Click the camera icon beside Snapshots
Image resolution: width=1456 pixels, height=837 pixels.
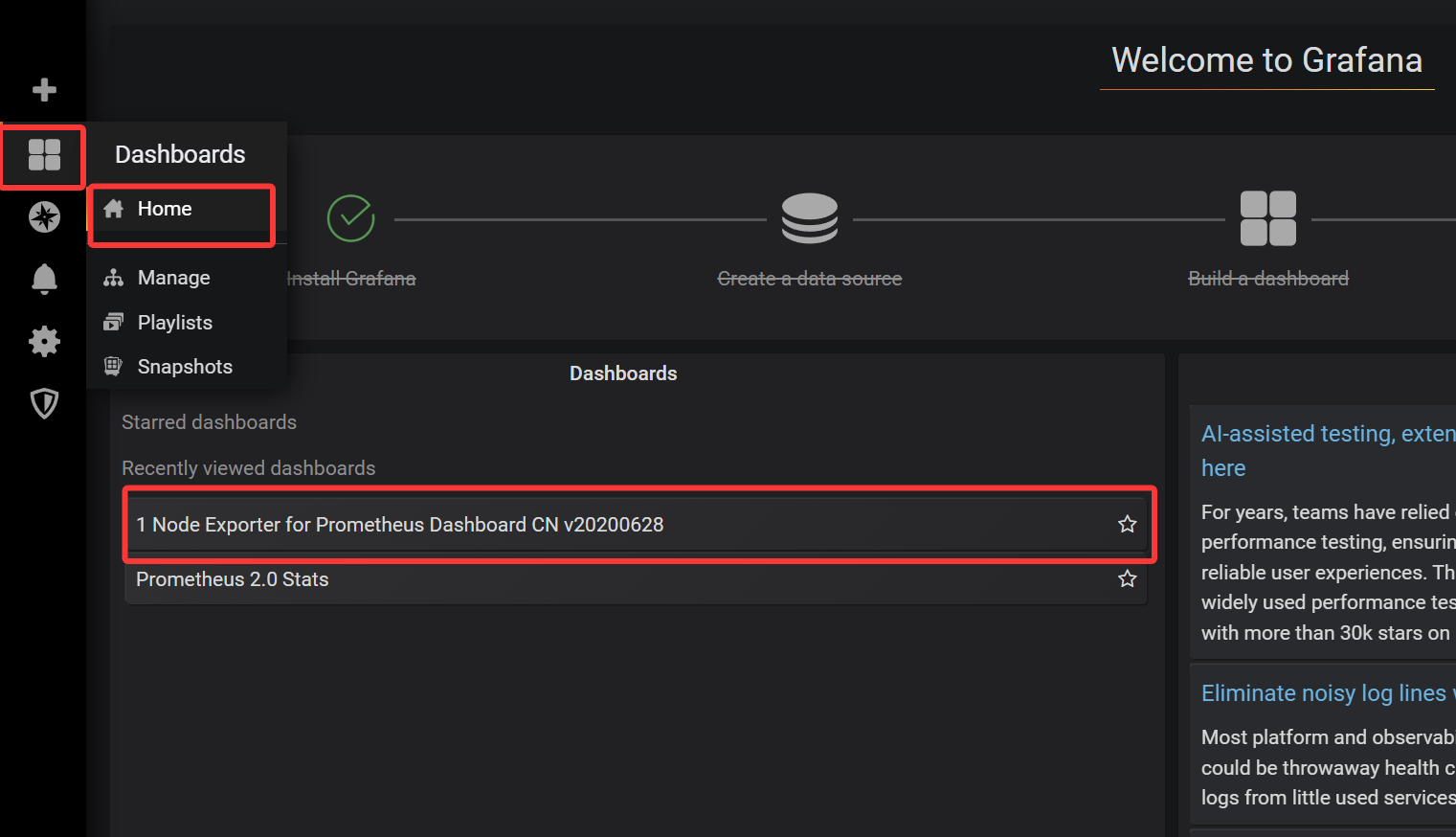114,366
